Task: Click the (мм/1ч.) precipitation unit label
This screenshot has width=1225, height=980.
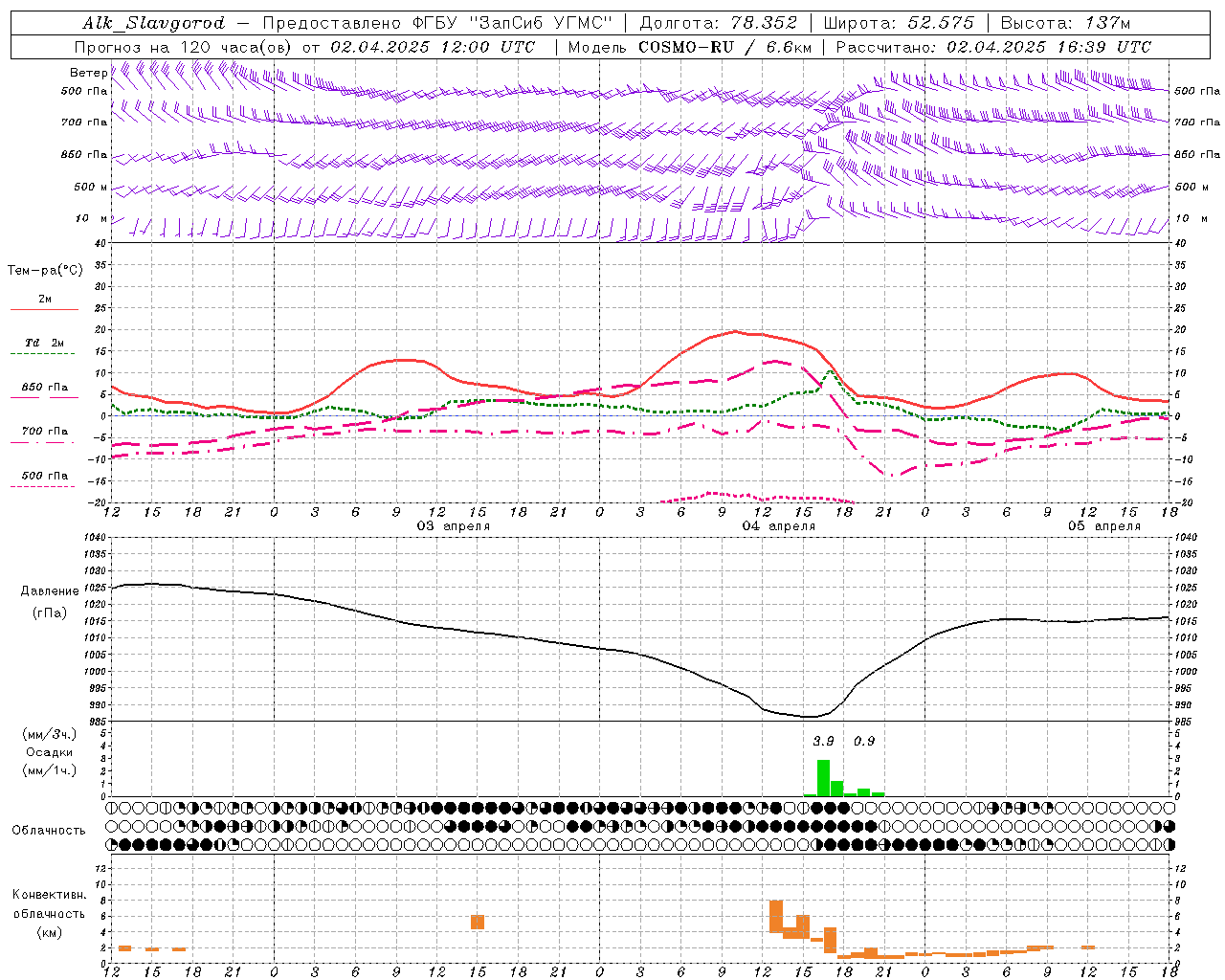Action: tap(50, 770)
